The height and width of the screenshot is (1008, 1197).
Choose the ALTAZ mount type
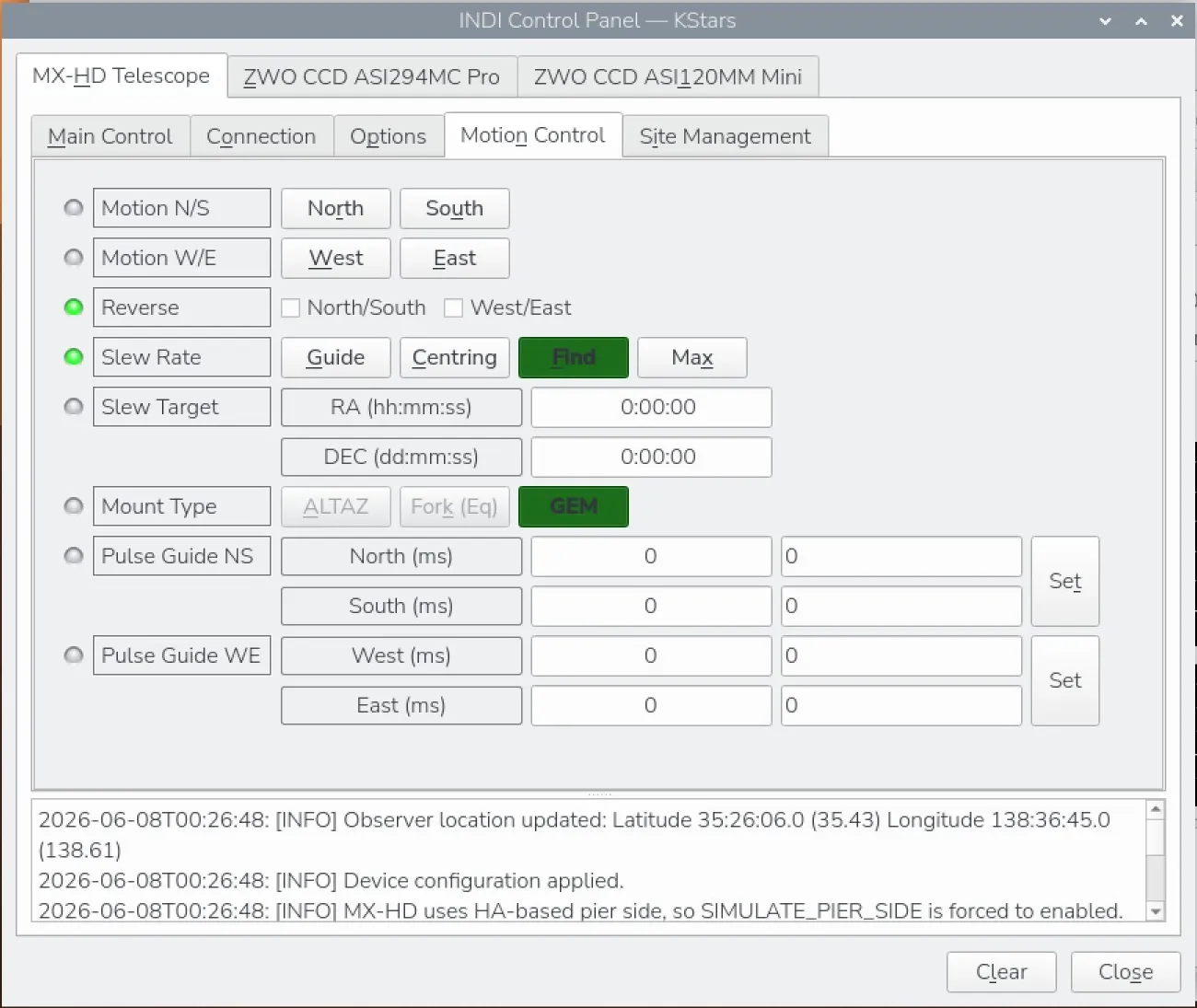click(x=336, y=506)
